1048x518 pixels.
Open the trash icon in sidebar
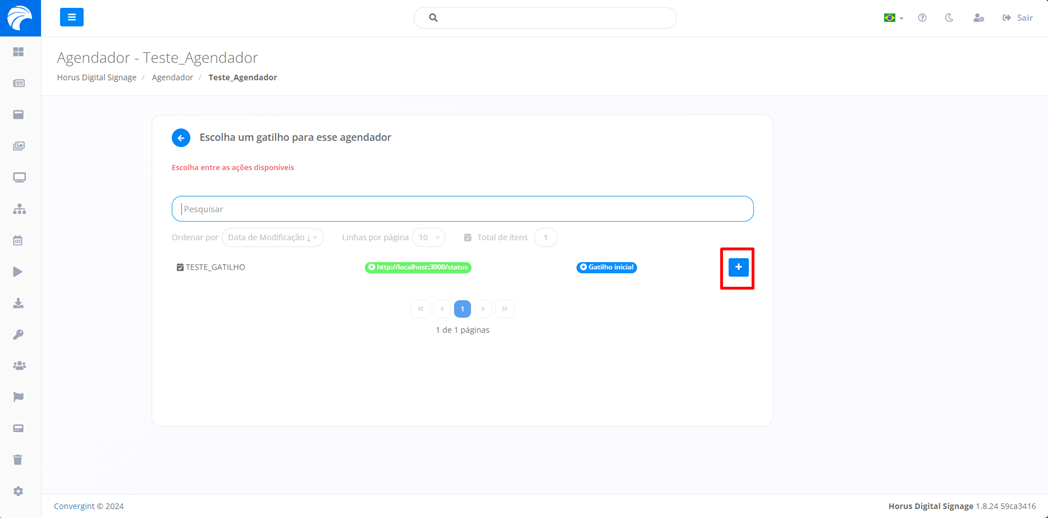coord(18,460)
